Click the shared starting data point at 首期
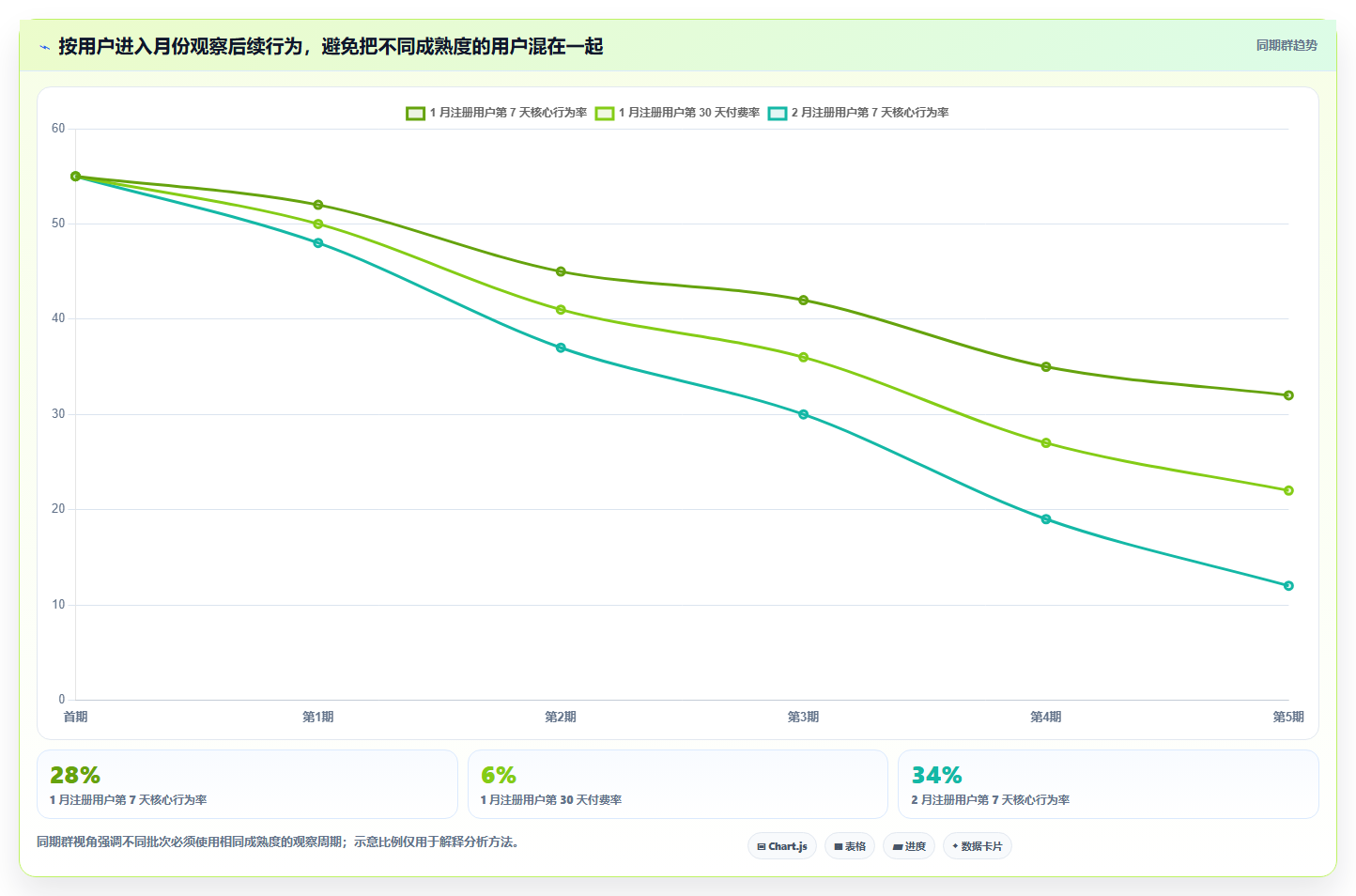Viewport: 1356px width, 896px height. tap(76, 177)
